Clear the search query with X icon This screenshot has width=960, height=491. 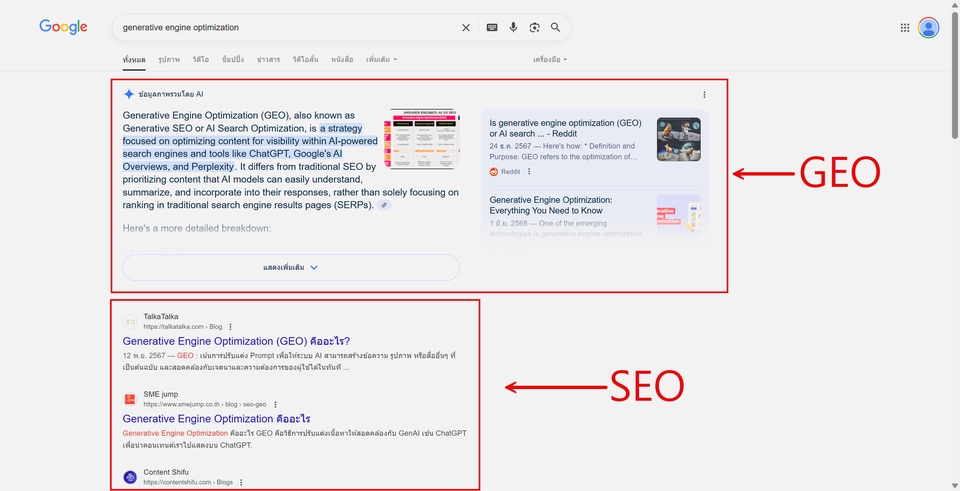(466, 28)
